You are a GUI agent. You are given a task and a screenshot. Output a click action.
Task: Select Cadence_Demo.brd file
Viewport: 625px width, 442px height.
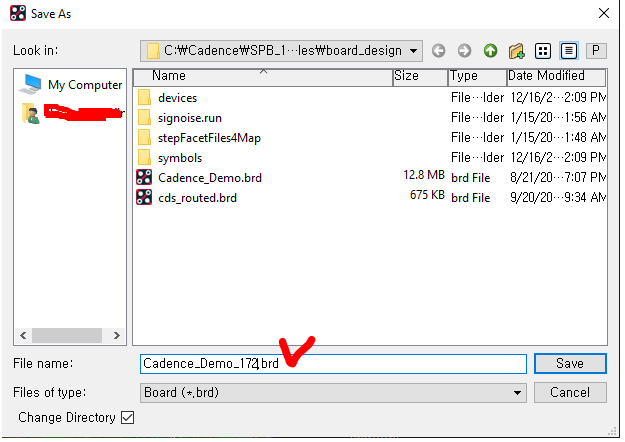pos(210,178)
